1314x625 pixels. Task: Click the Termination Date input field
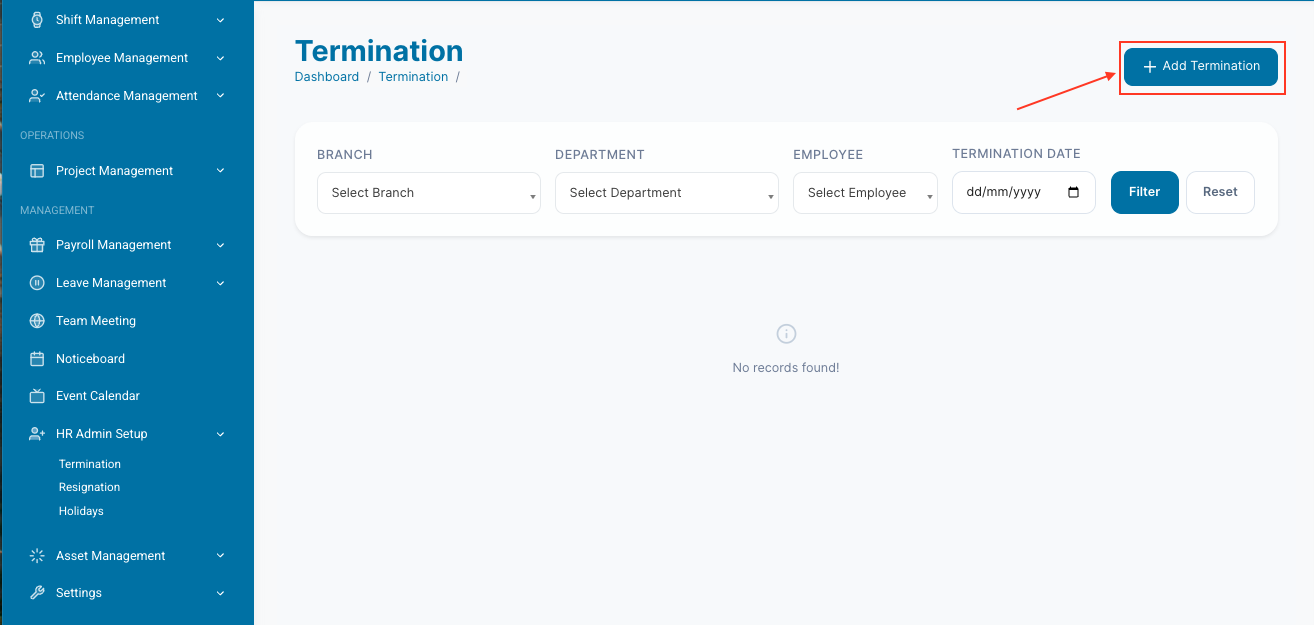tap(1014, 193)
